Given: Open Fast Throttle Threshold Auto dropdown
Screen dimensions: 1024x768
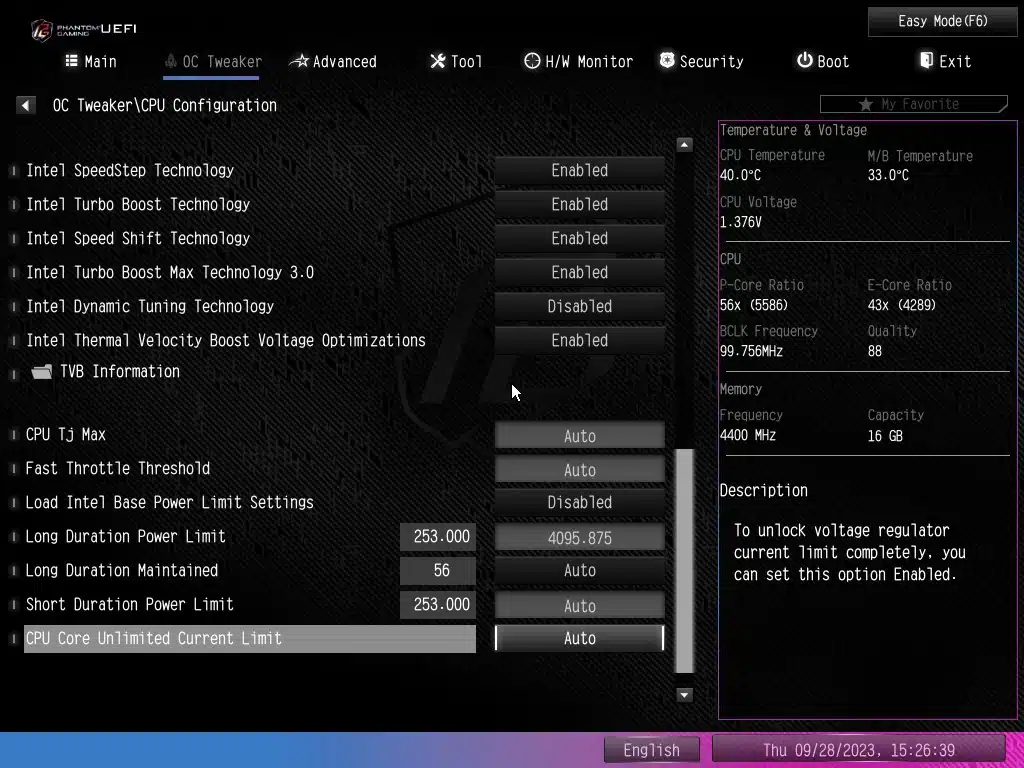Looking at the screenshot, I should pyautogui.click(x=579, y=470).
